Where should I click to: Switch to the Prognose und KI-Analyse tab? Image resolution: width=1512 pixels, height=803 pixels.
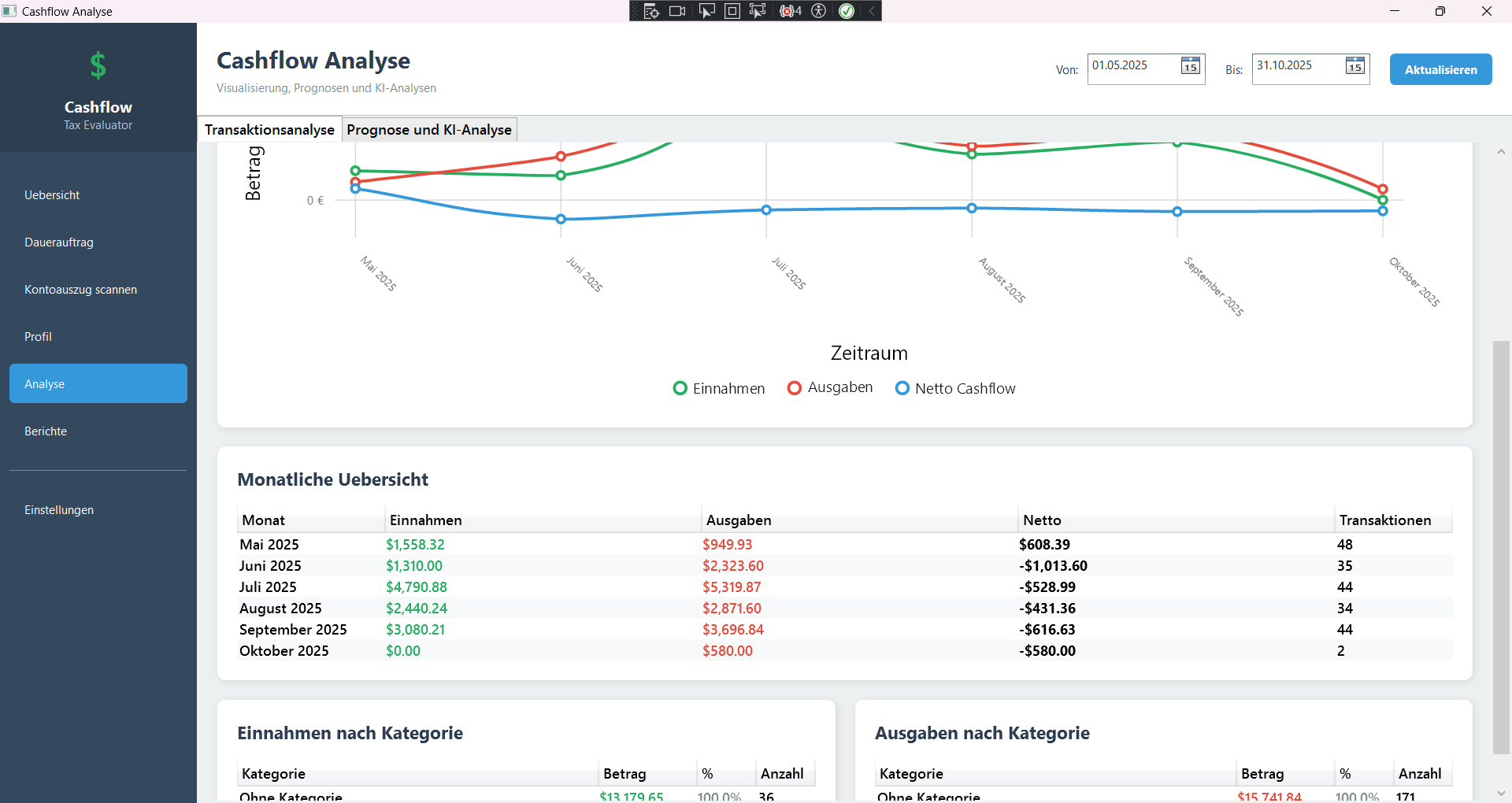(x=429, y=129)
